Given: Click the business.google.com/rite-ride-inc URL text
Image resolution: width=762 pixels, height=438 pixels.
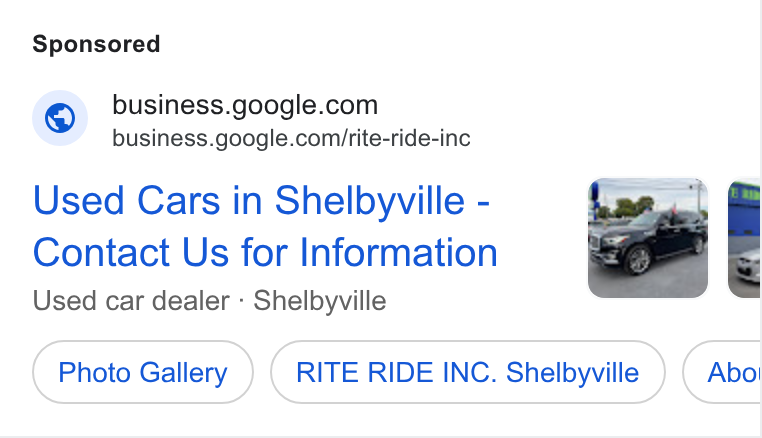Looking at the screenshot, I should point(291,138).
